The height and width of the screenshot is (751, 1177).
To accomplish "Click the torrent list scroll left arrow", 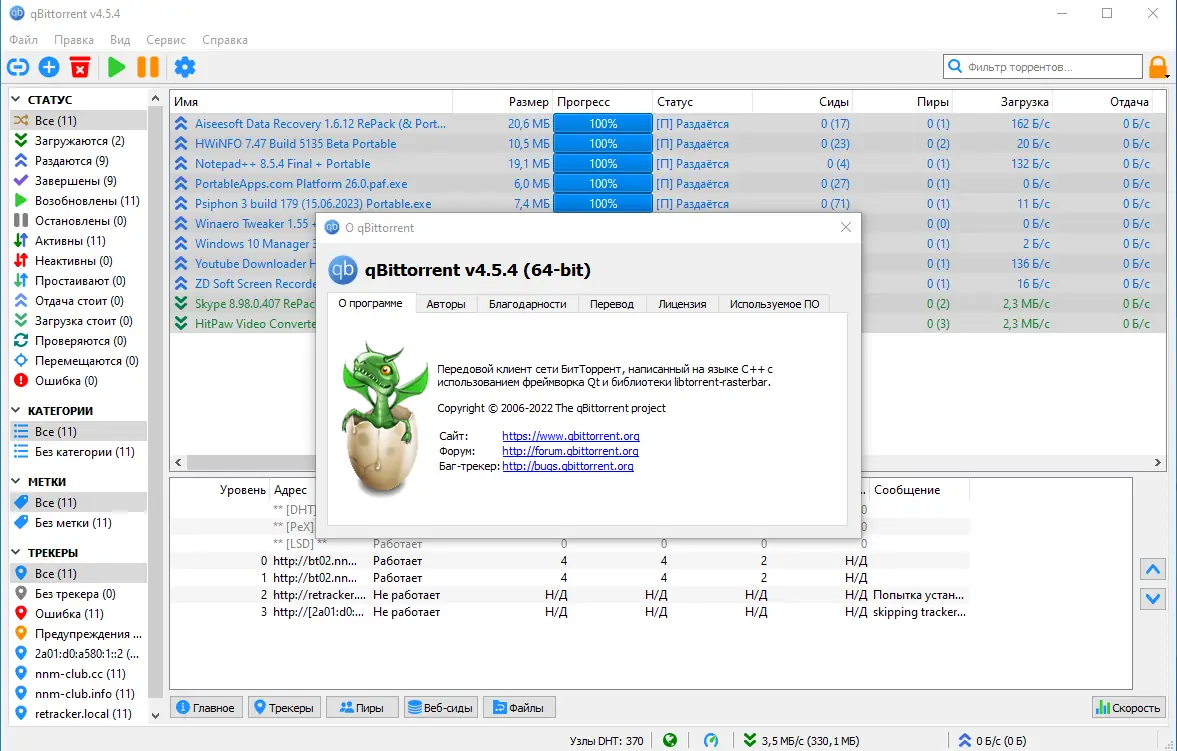I will click(x=178, y=463).
